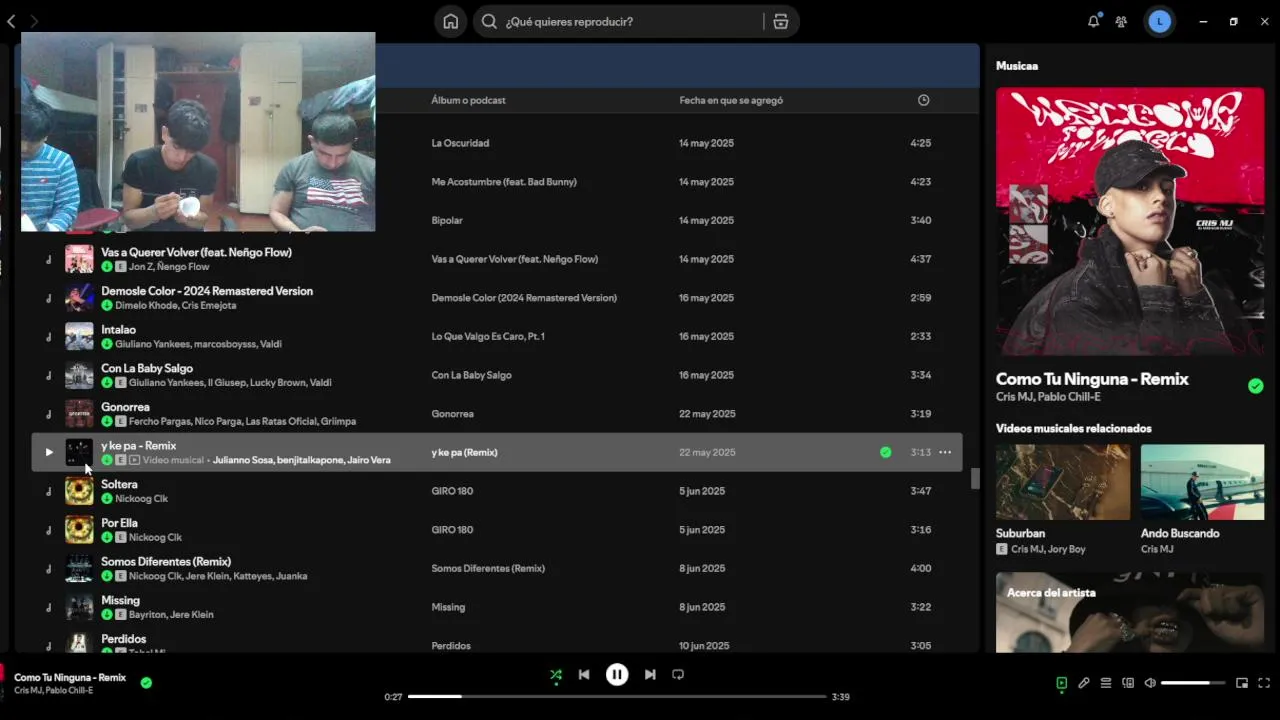The width and height of the screenshot is (1280, 720).
Task: Open the playback queue
Action: pyautogui.click(x=1106, y=683)
